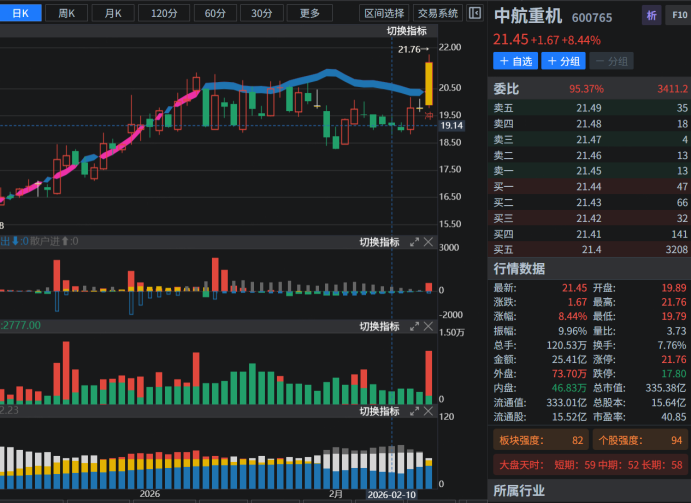Click the 卖一 order book row
691x503 pixels.
click(x=590, y=171)
